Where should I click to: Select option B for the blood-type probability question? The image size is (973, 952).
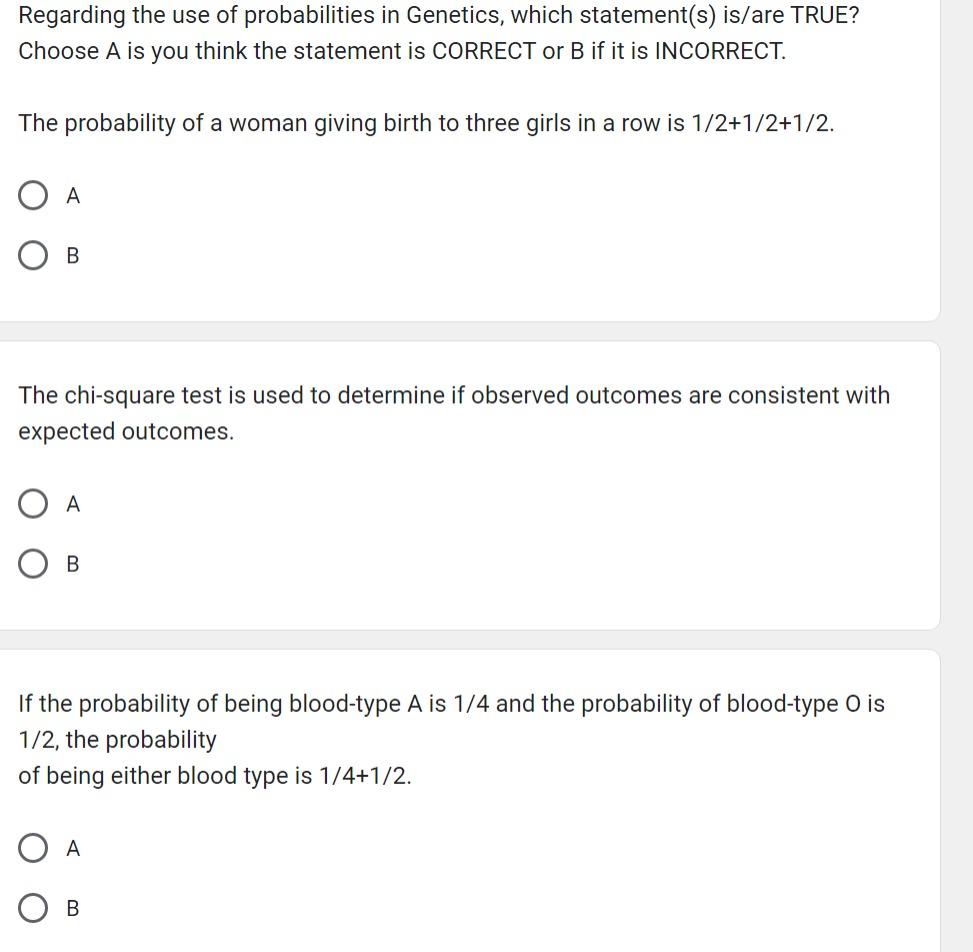[33, 907]
